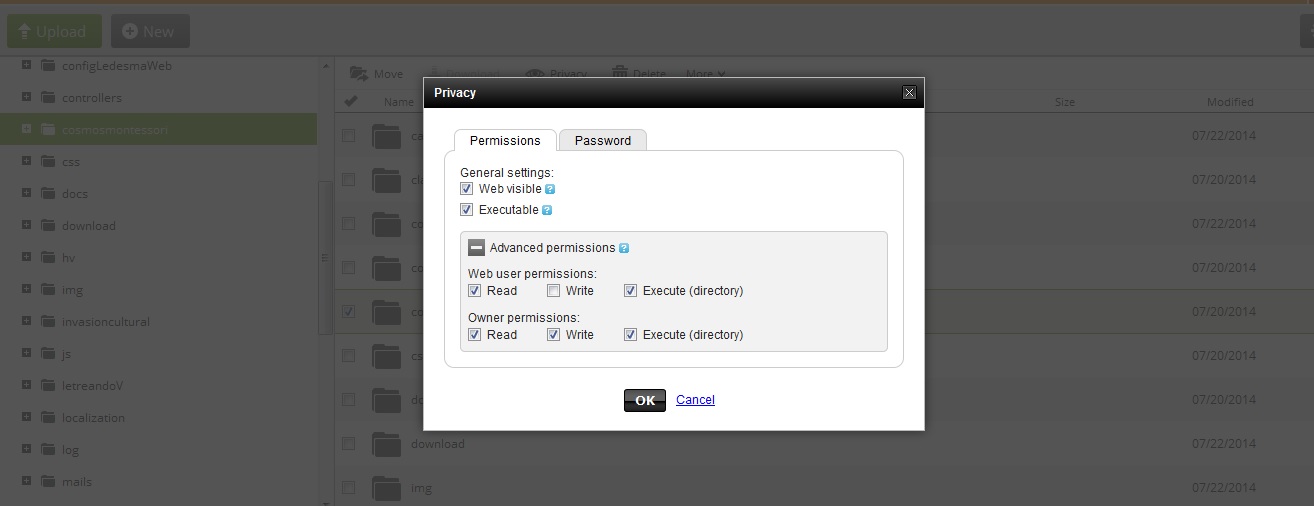Click the download folder icon in file list
1314x506 pixels.
point(386,444)
